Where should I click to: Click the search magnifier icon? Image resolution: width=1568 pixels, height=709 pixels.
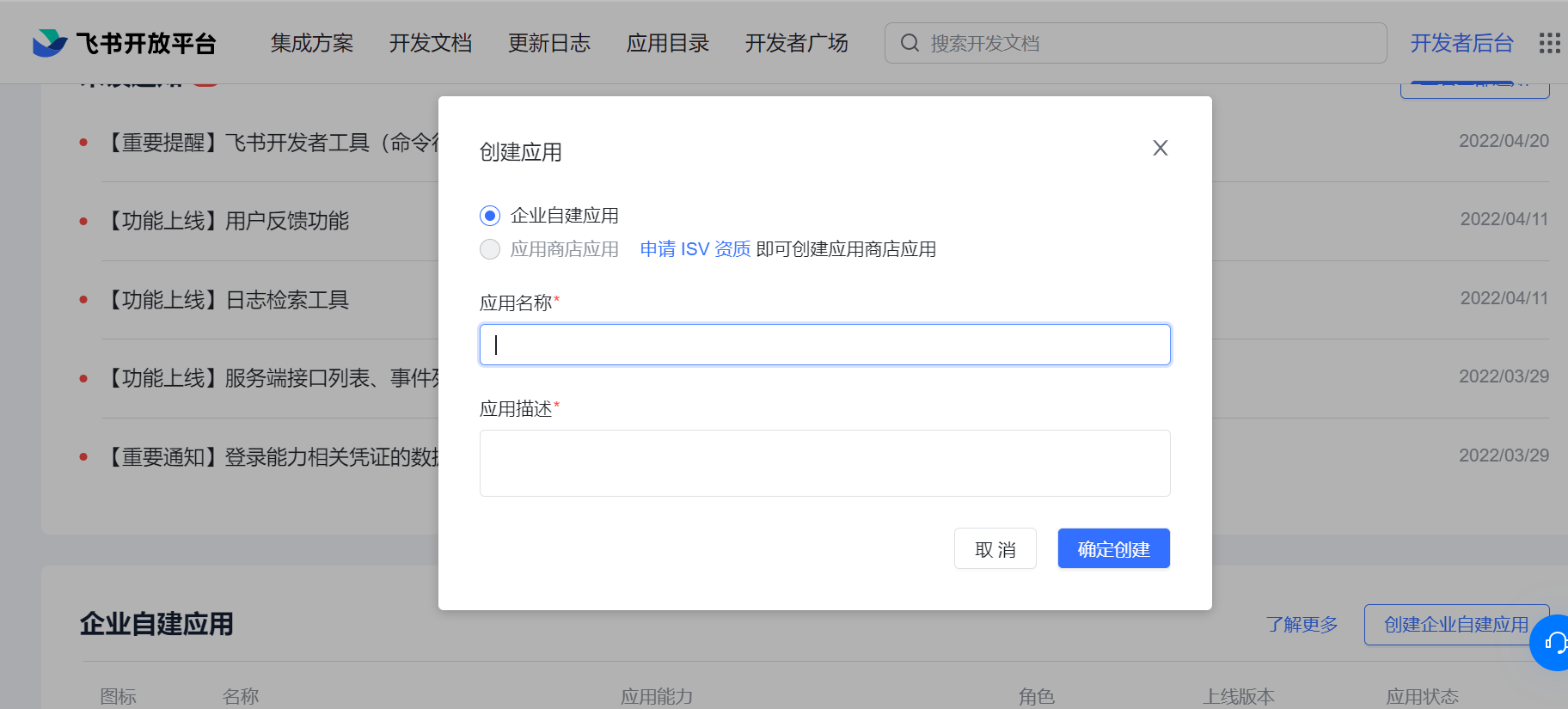(x=910, y=43)
